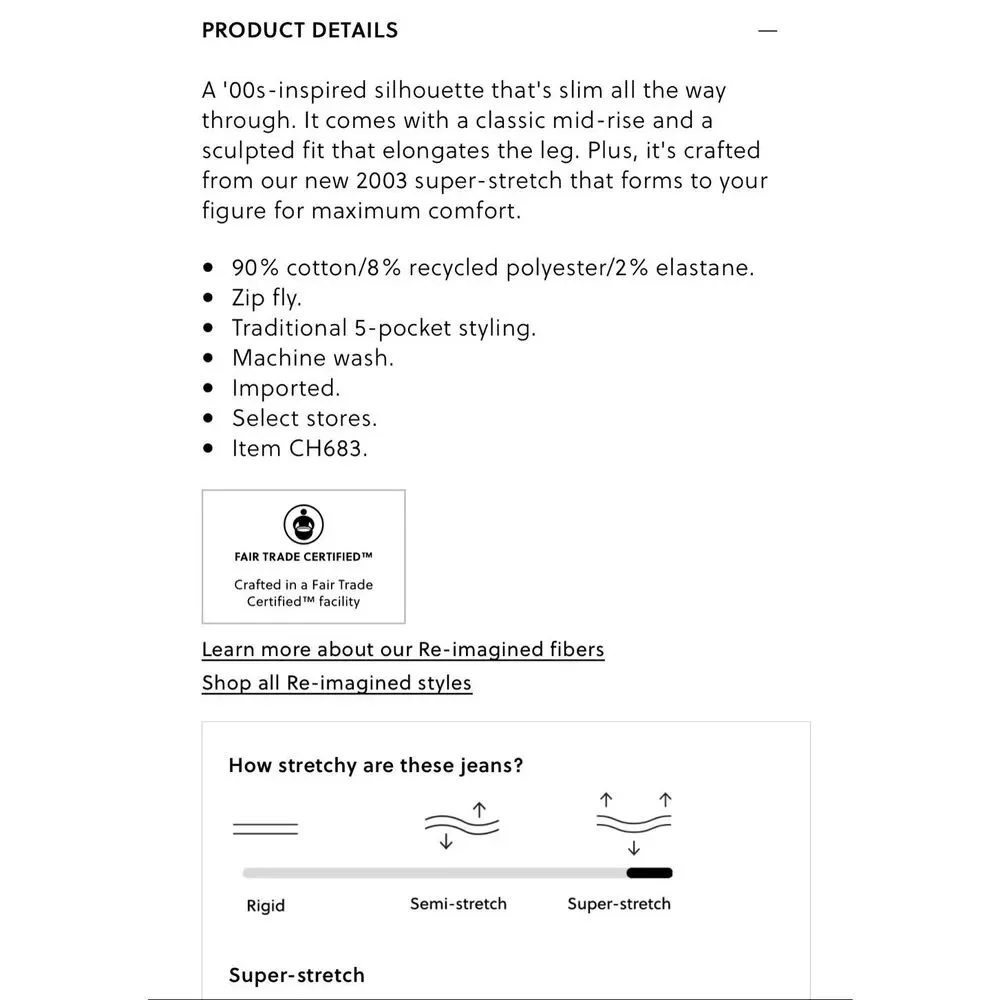
Task: Click the Rigid straight-lines icon
Action: [265, 829]
